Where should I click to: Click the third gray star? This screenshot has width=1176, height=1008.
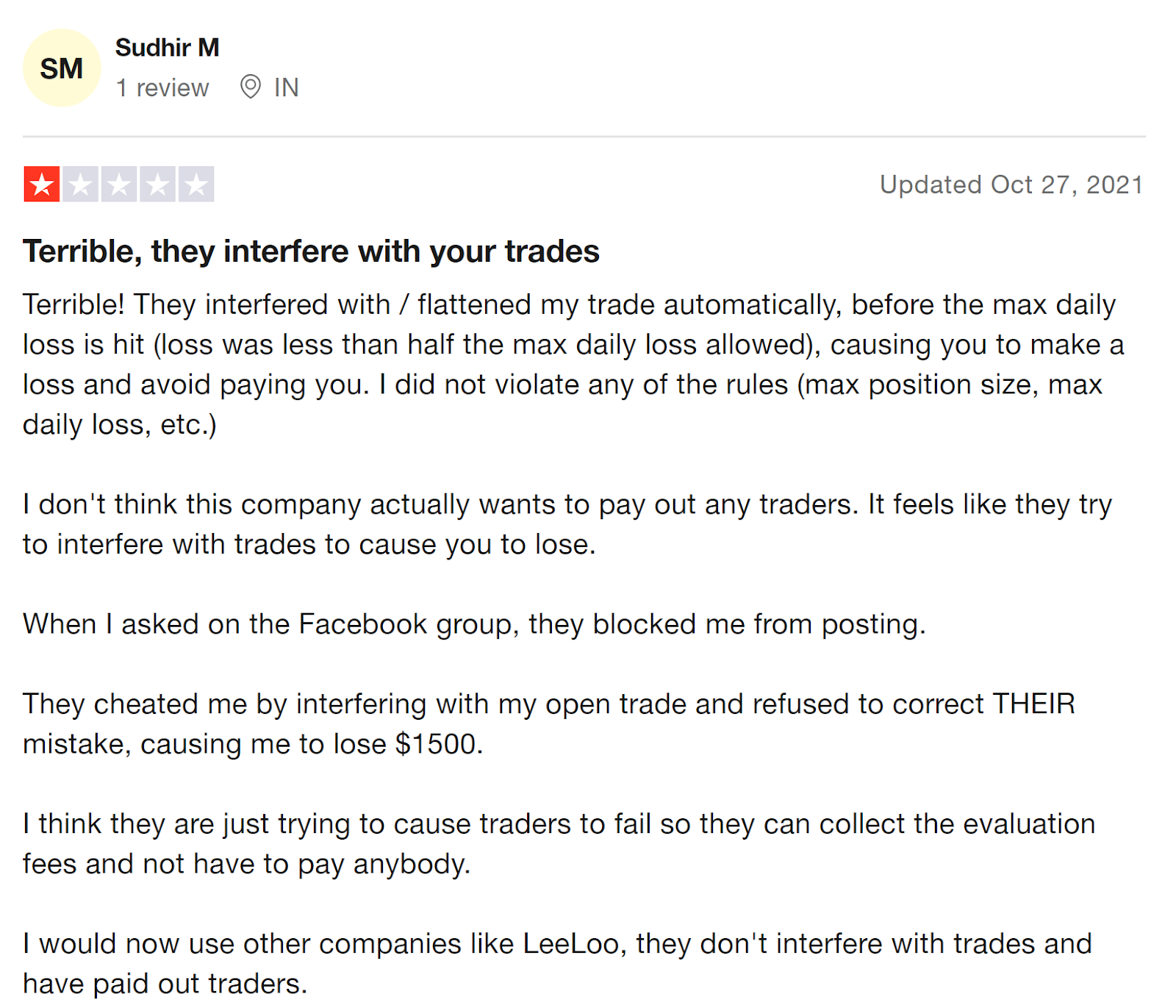coord(119,184)
